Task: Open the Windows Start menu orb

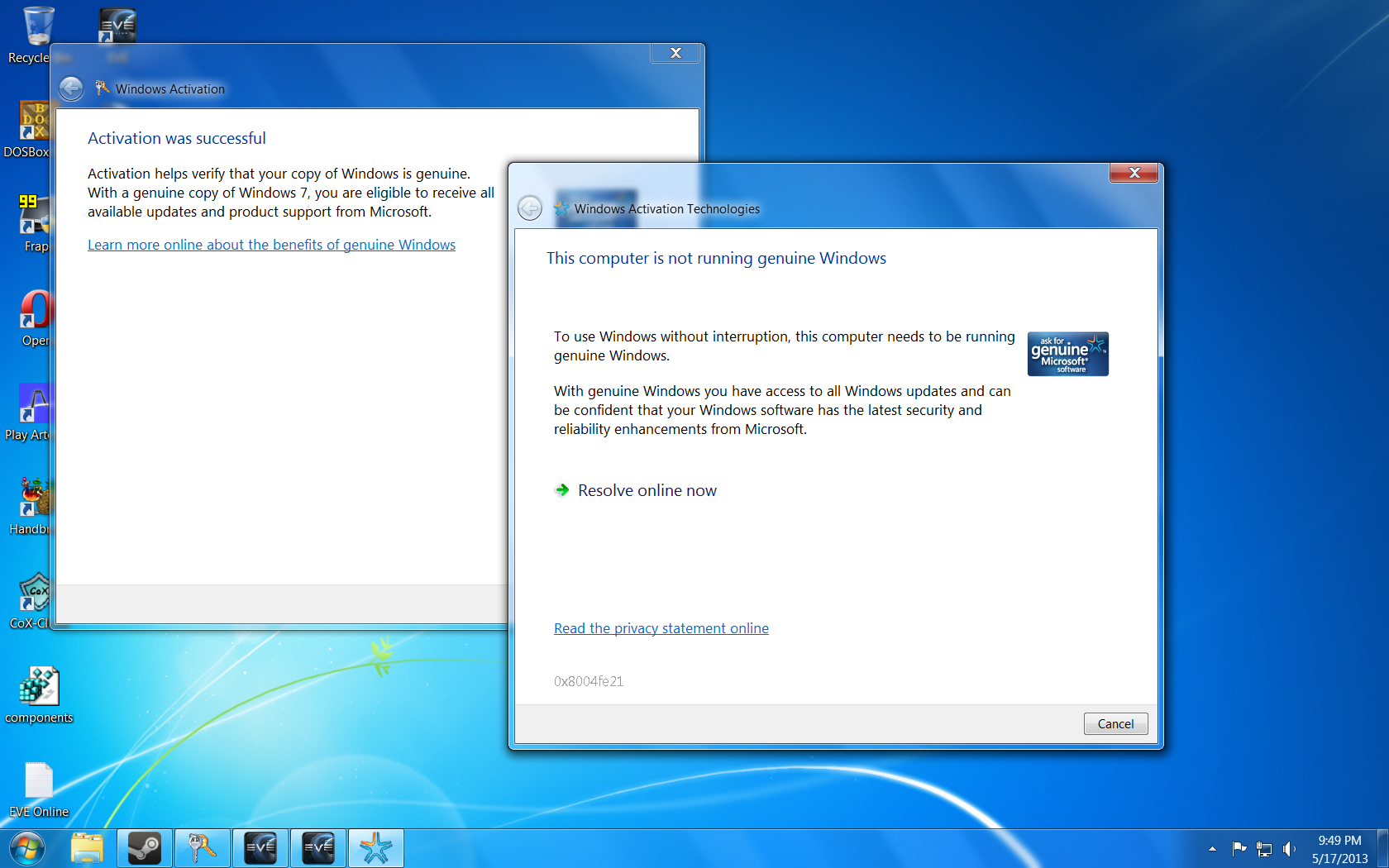Action: (26, 848)
